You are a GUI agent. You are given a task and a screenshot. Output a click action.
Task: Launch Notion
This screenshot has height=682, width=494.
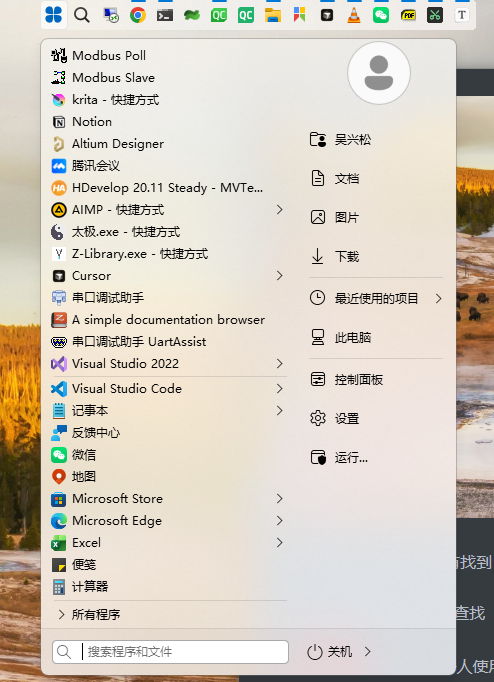168,122
